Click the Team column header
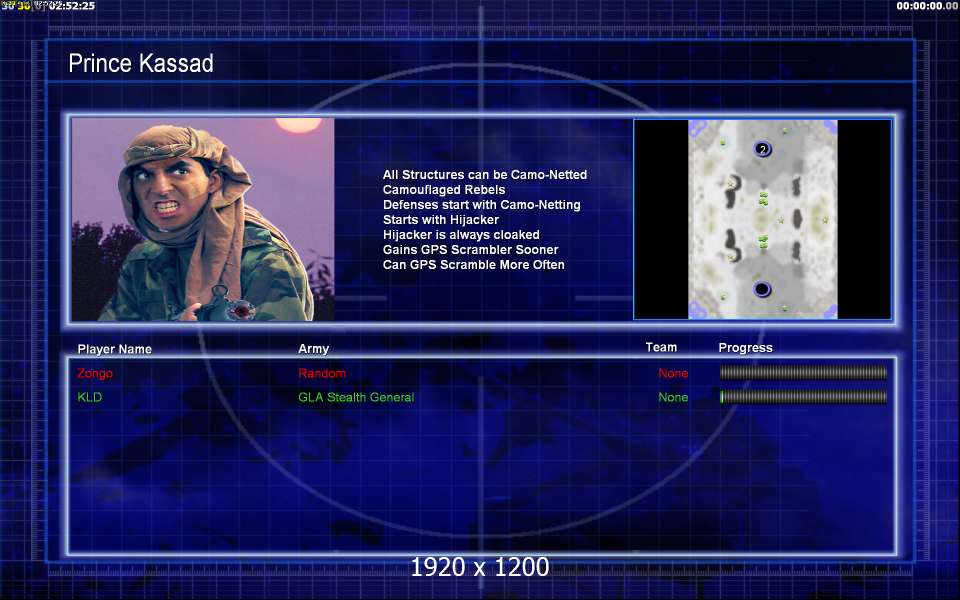960x600 pixels. pyautogui.click(x=661, y=347)
